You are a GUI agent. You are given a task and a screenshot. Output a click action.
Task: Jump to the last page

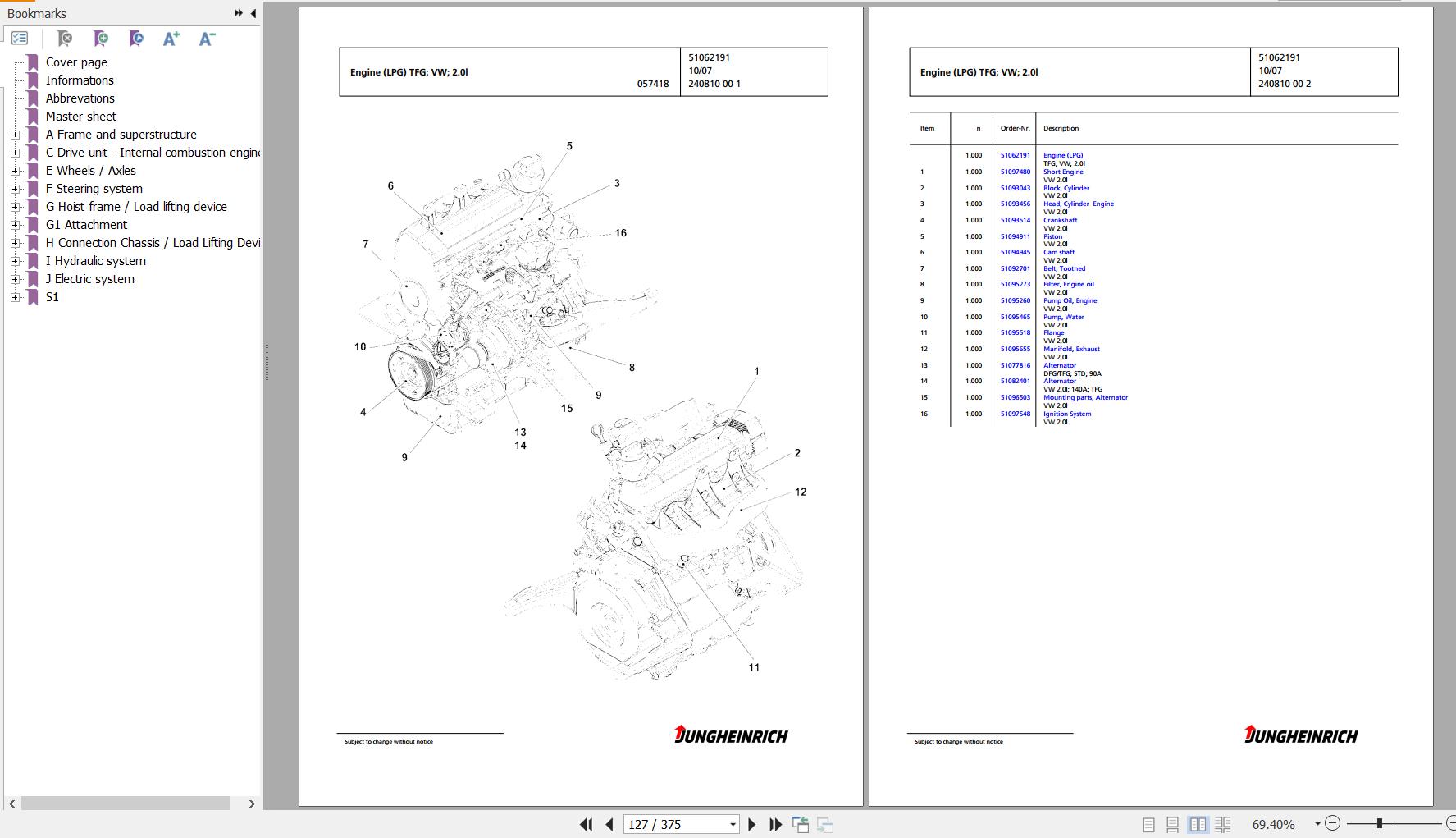(775, 824)
